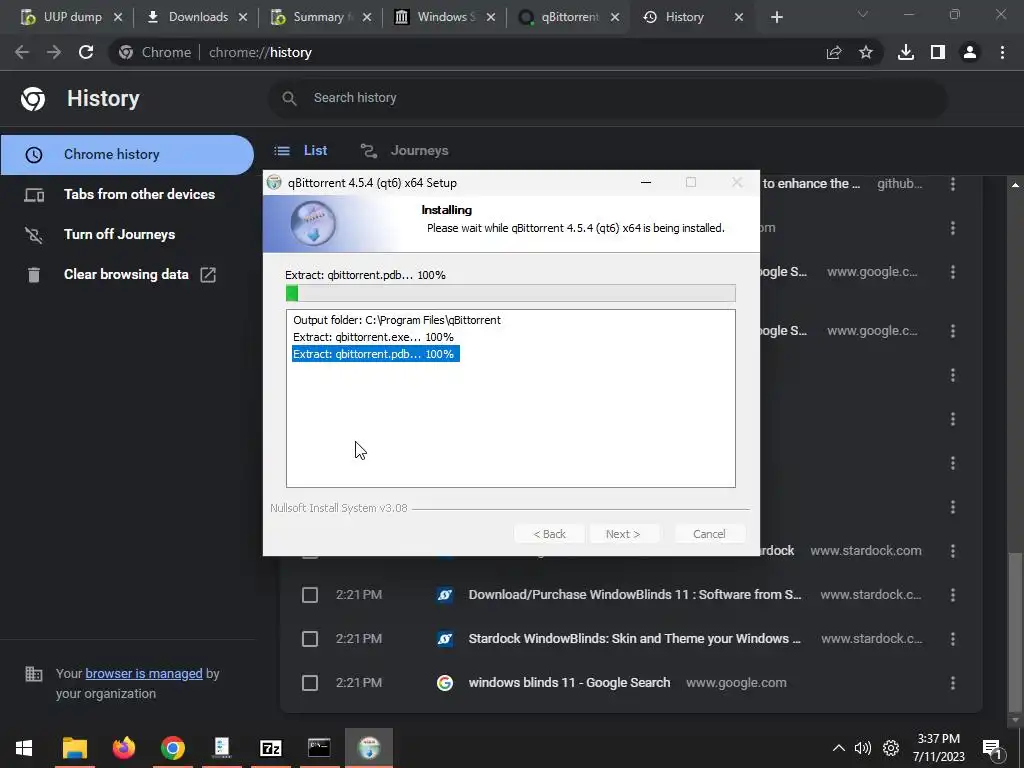Select highlighted 'Extract: qbittorrent.pdb... 100%' log line
This screenshot has width=1024, height=768.
[x=376, y=354]
